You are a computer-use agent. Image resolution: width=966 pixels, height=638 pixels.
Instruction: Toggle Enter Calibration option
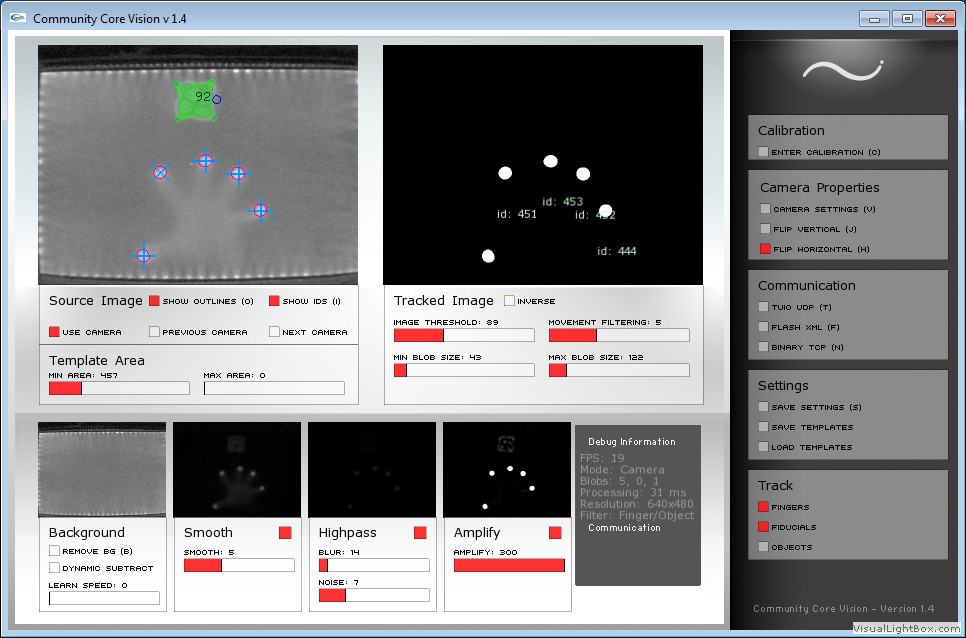764,152
